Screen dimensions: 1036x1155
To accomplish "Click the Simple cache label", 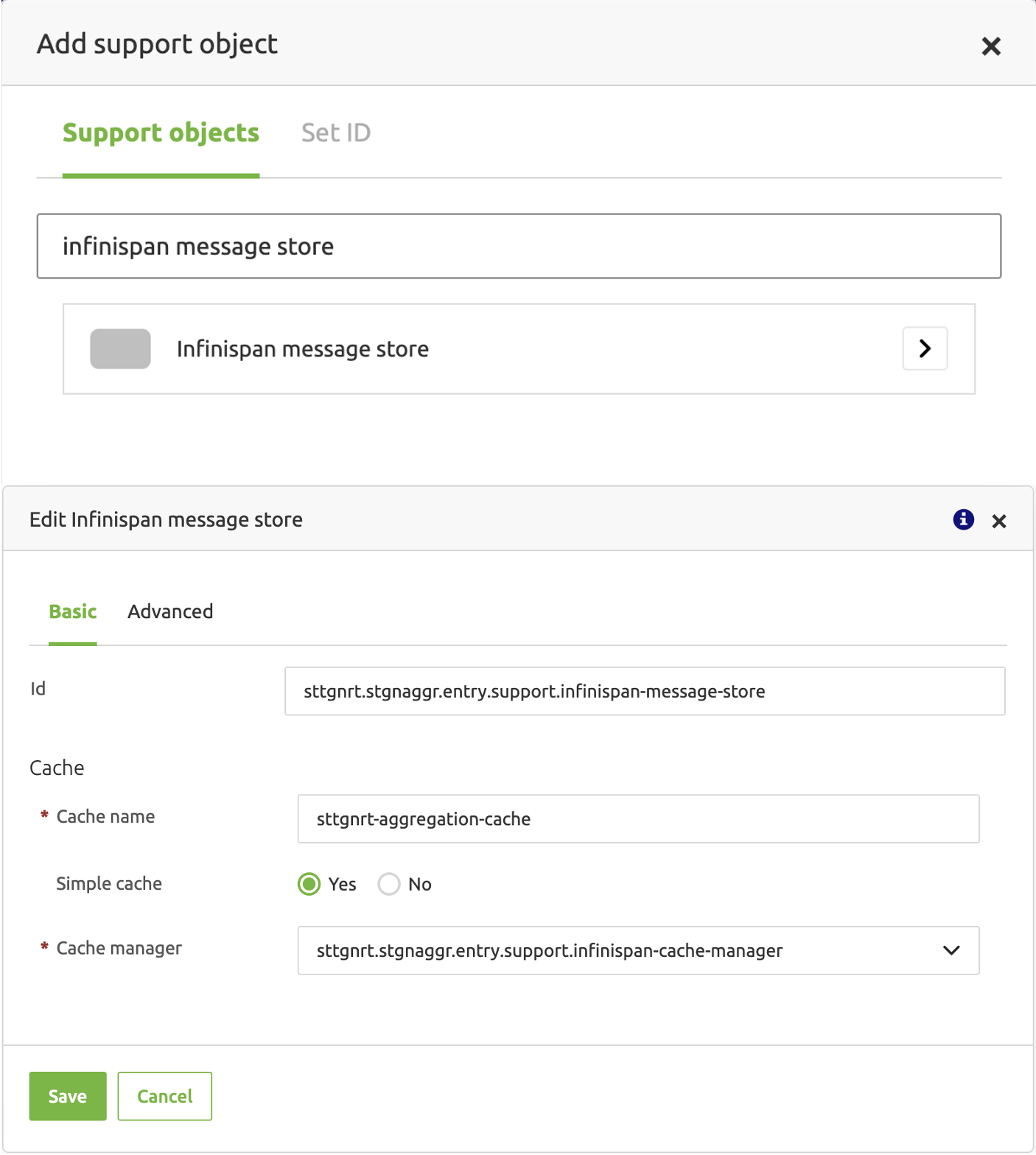I will pyautogui.click(x=109, y=883).
